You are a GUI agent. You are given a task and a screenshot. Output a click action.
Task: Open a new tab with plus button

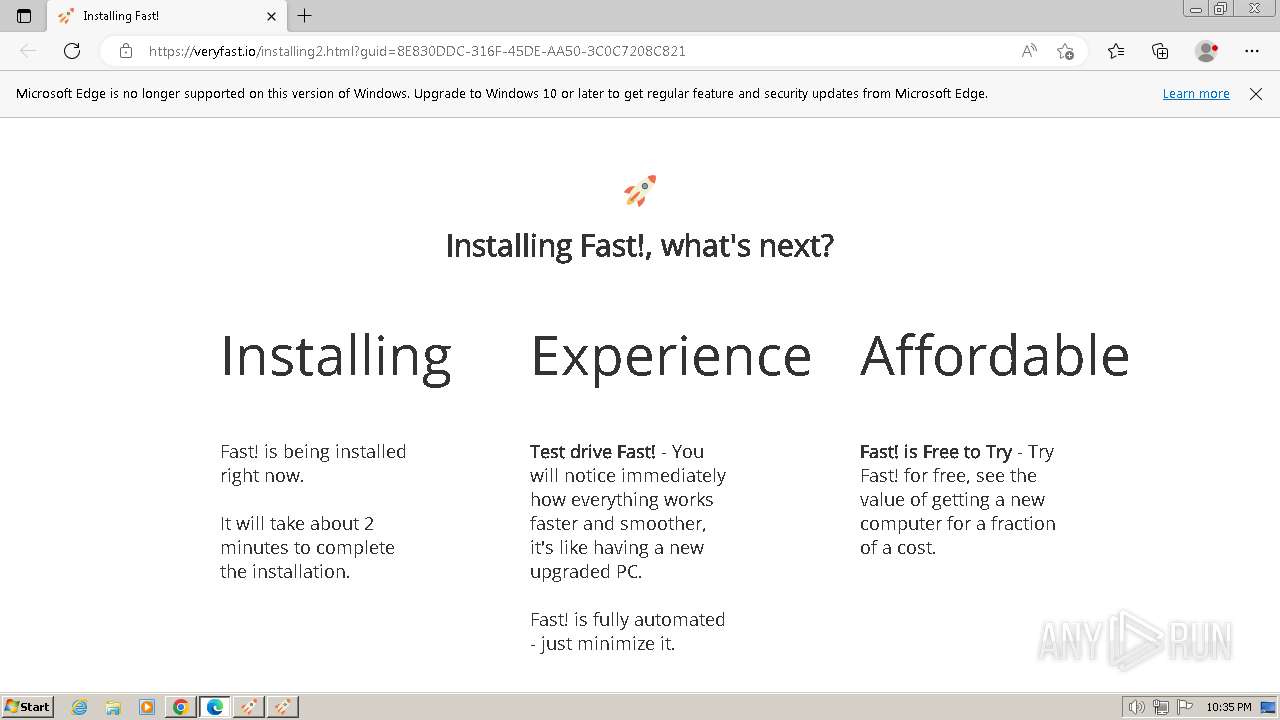click(305, 16)
